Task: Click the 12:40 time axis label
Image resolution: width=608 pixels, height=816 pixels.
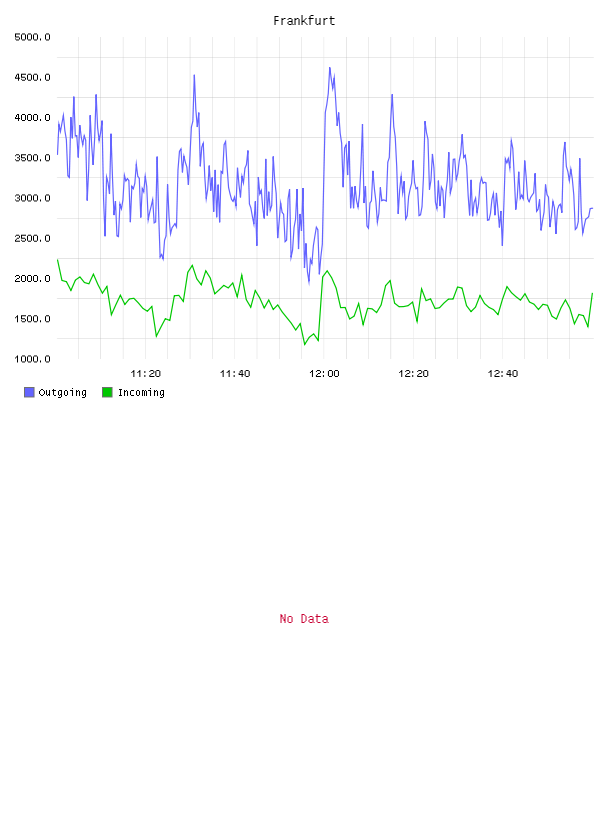Action: (503, 374)
